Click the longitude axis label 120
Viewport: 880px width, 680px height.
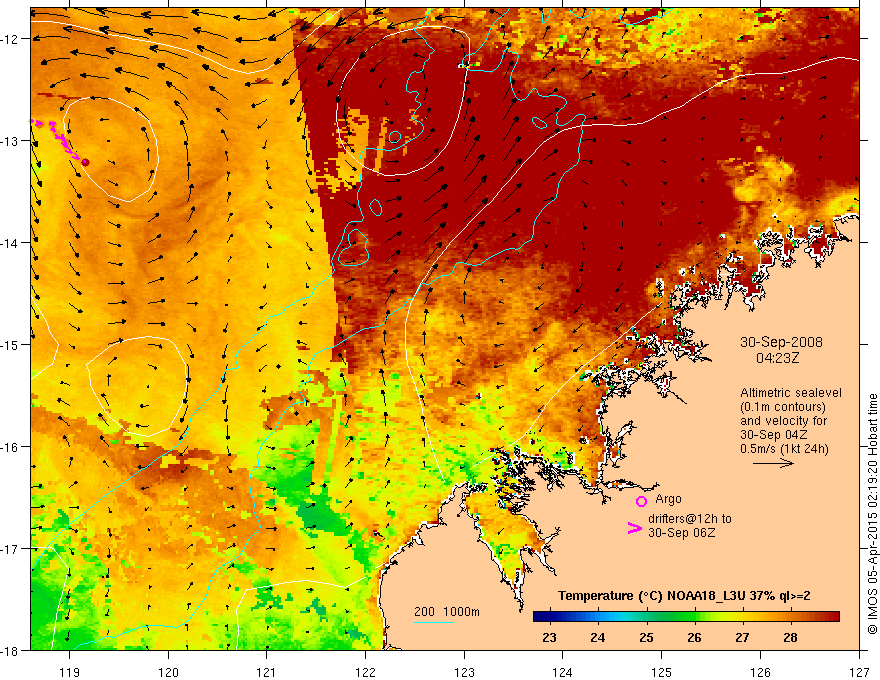168,672
